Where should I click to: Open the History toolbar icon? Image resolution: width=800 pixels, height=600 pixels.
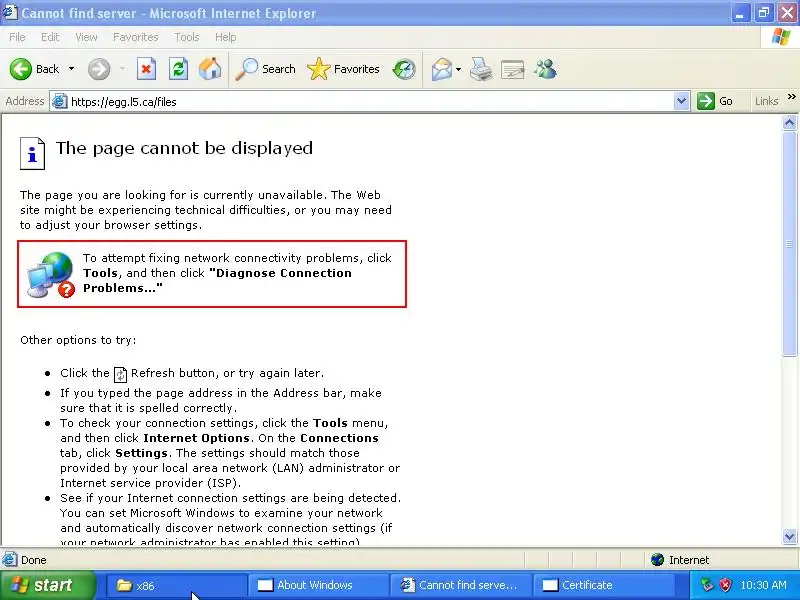(404, 69)
